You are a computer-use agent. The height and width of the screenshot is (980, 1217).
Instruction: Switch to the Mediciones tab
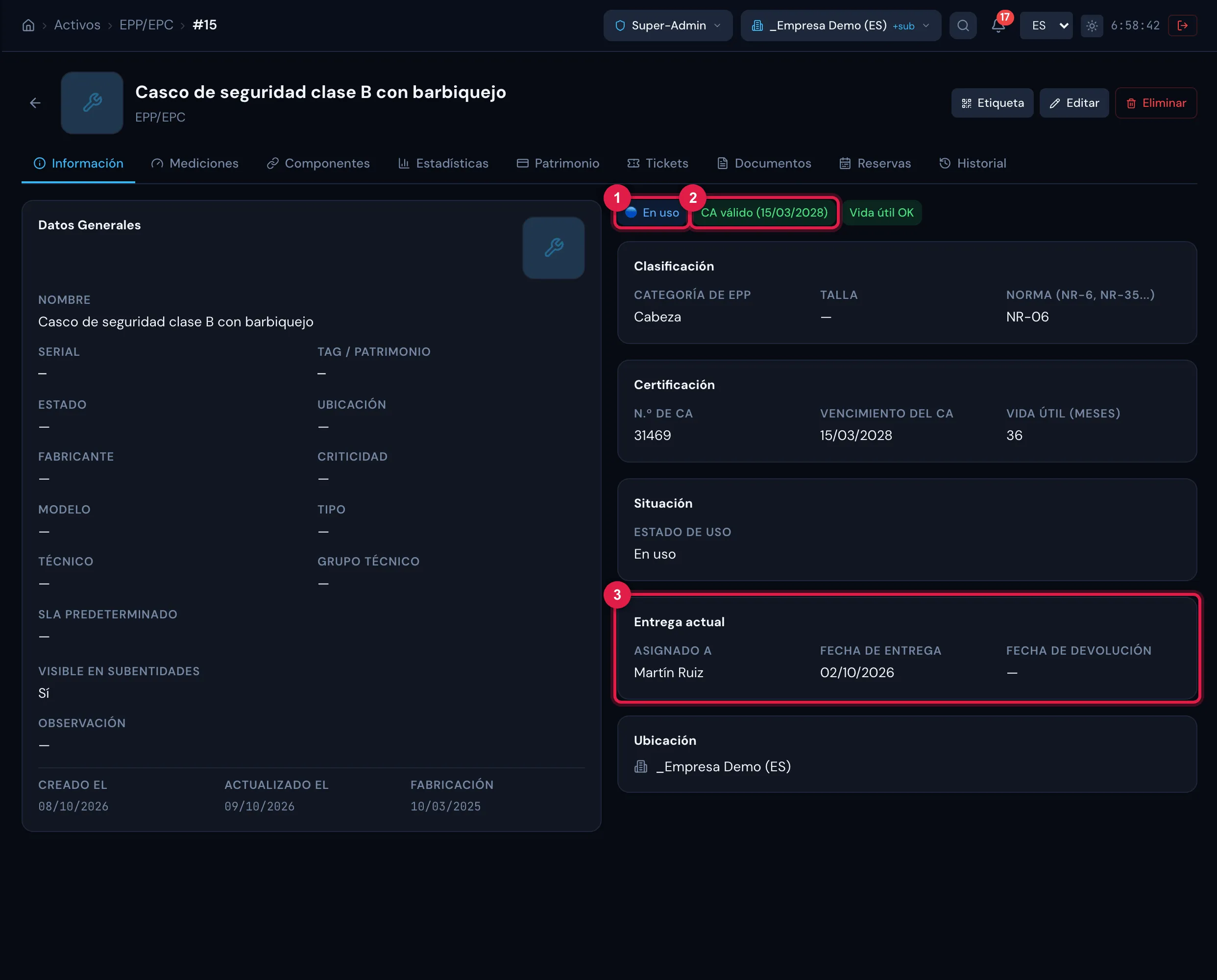(x=195, y=163)
